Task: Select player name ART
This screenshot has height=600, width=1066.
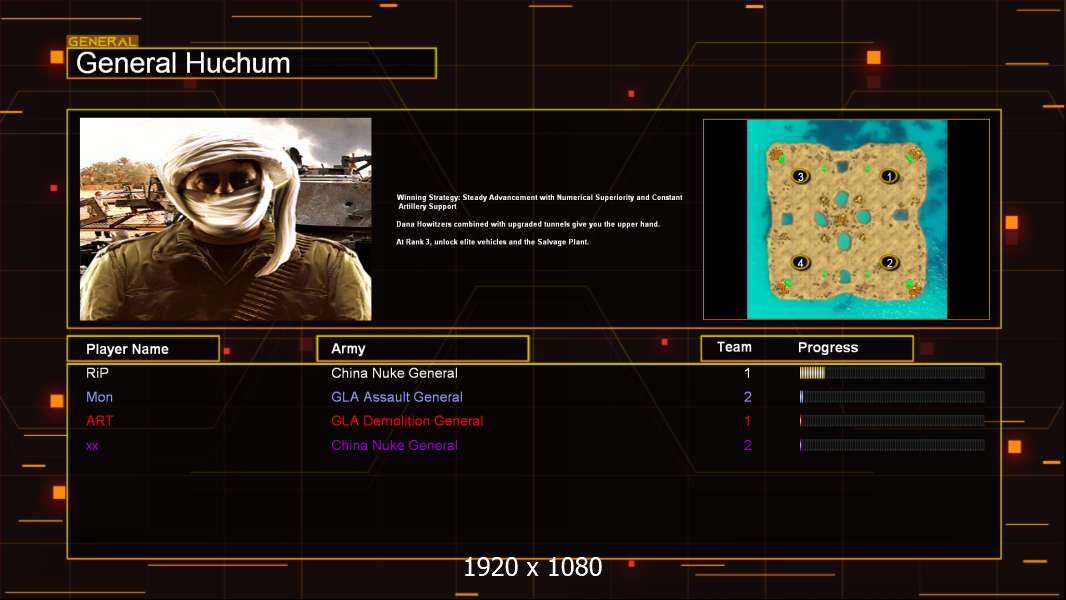Action: click(x=99, y=421)
